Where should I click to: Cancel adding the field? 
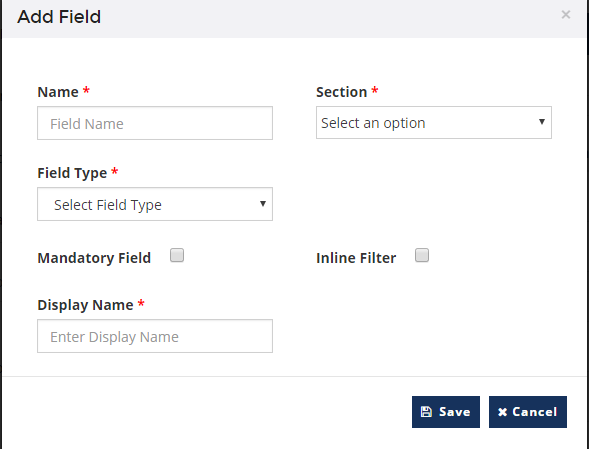[x=528, y=412]
